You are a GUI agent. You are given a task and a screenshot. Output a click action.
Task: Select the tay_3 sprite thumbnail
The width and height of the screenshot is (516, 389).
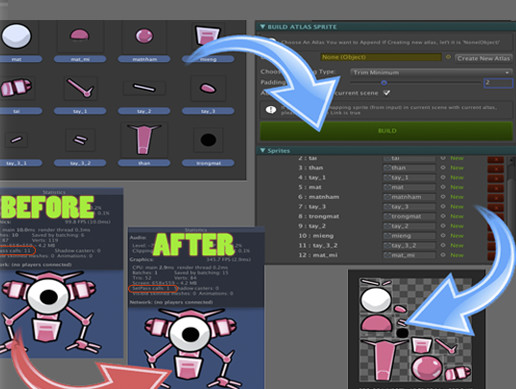(x=208, y=88)
